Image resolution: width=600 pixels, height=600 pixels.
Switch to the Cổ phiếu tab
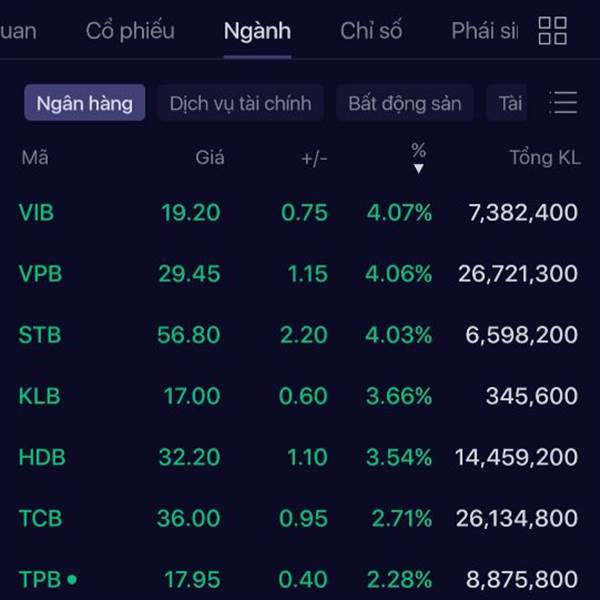pos(130,31)
